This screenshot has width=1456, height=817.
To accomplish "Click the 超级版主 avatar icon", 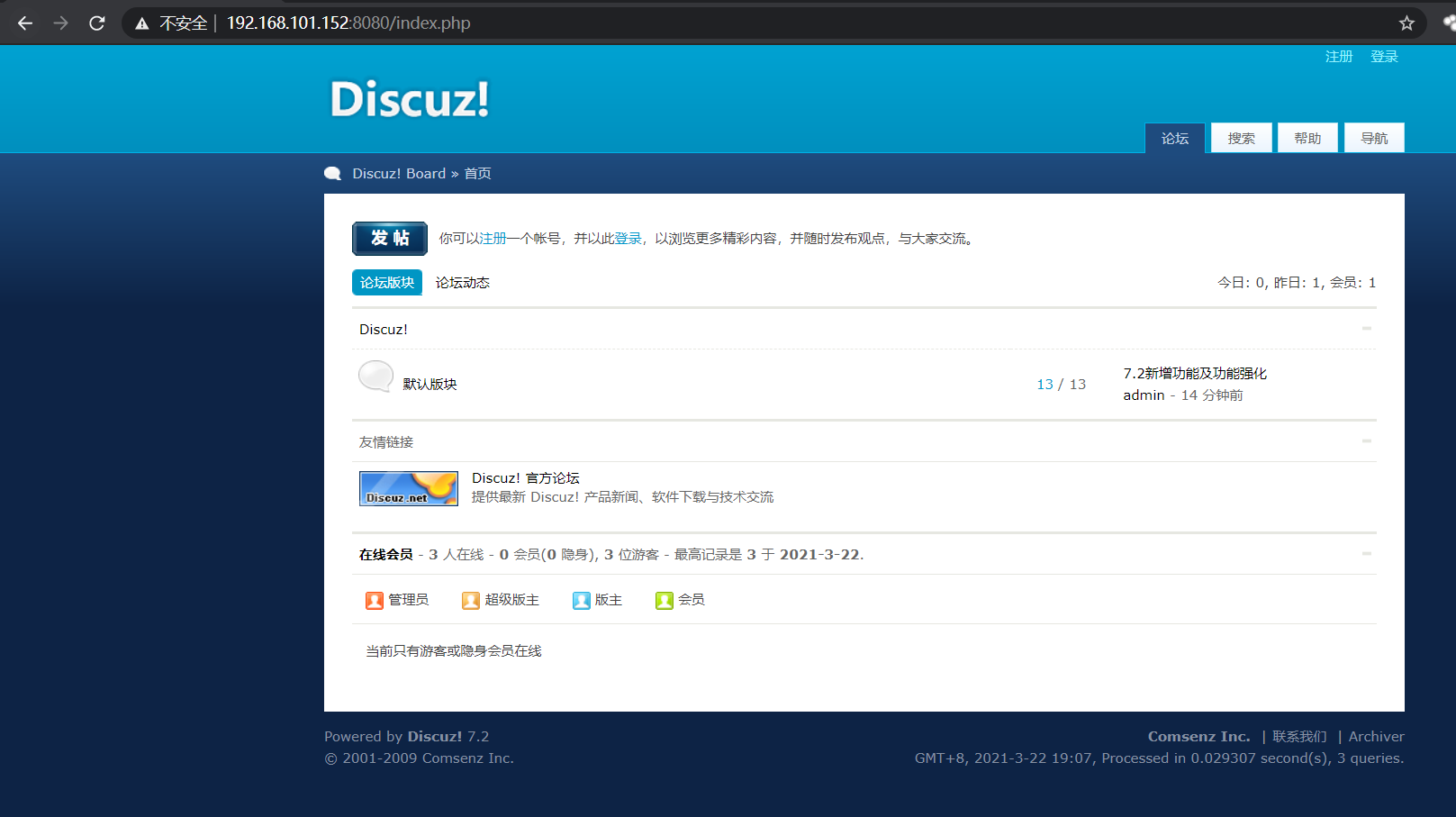I will [470, 600].
